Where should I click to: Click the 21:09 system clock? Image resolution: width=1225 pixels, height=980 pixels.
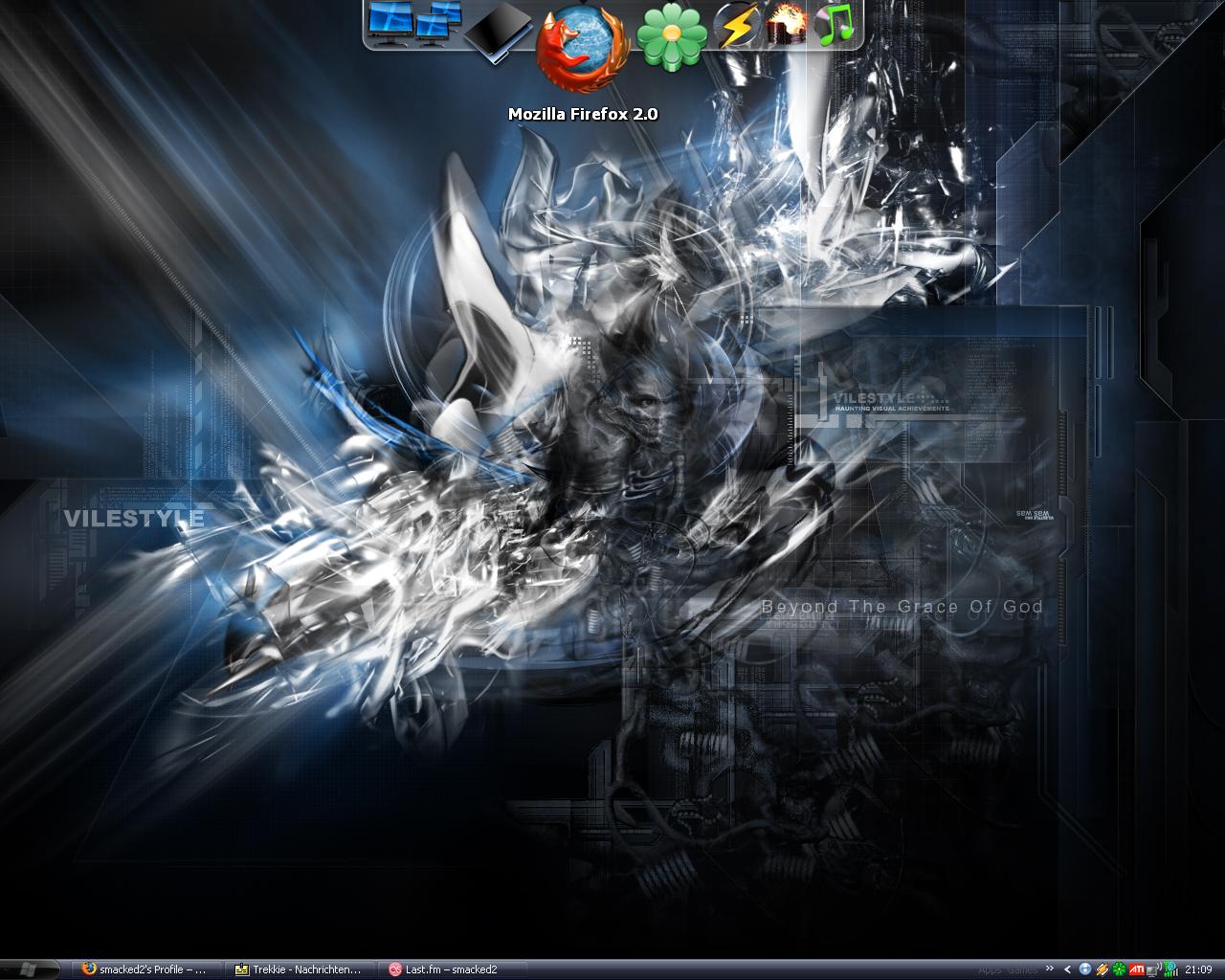pos(1198,969)
